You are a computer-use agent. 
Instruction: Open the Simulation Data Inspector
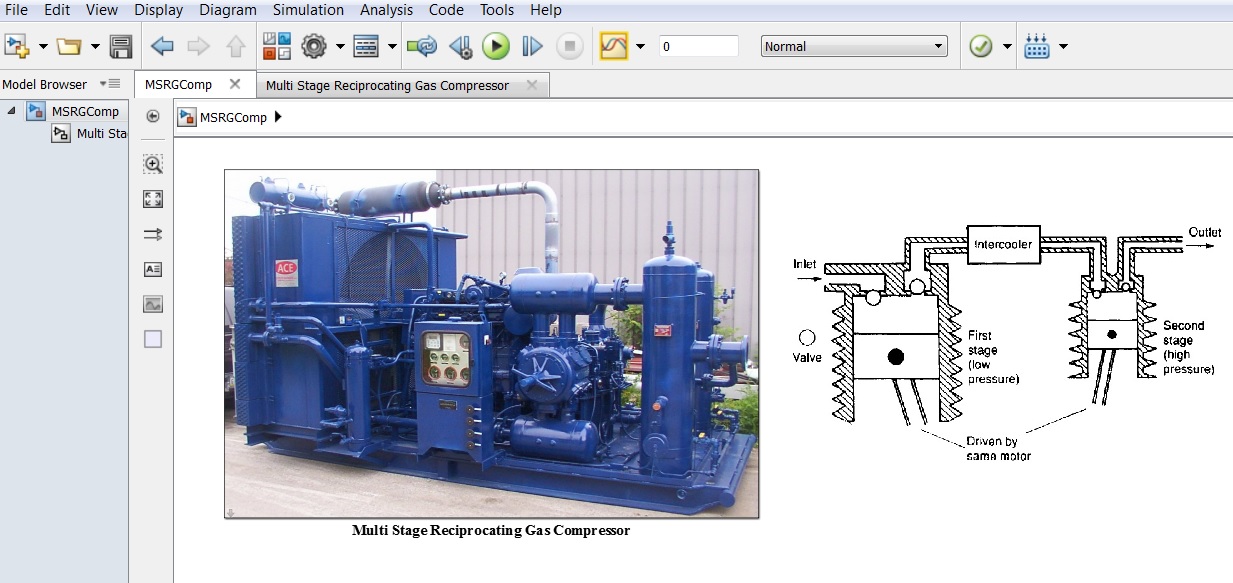click(x=612, y=45)
